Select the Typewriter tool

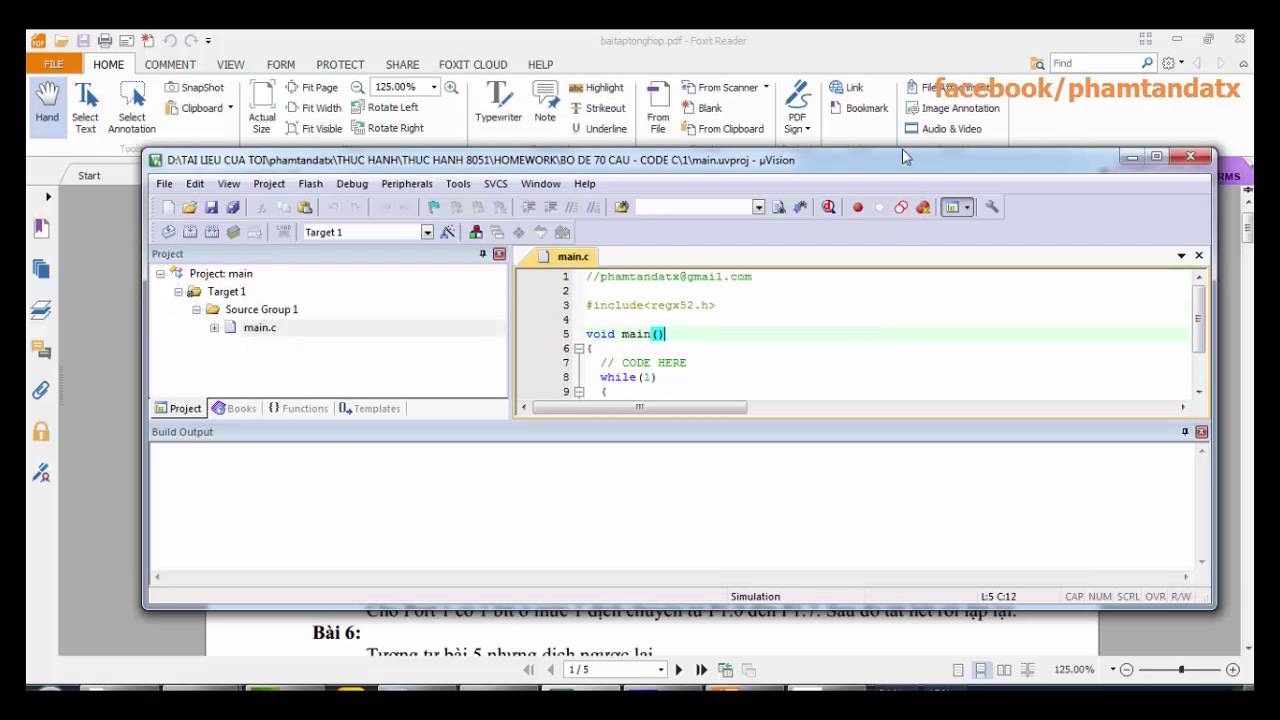498,102
